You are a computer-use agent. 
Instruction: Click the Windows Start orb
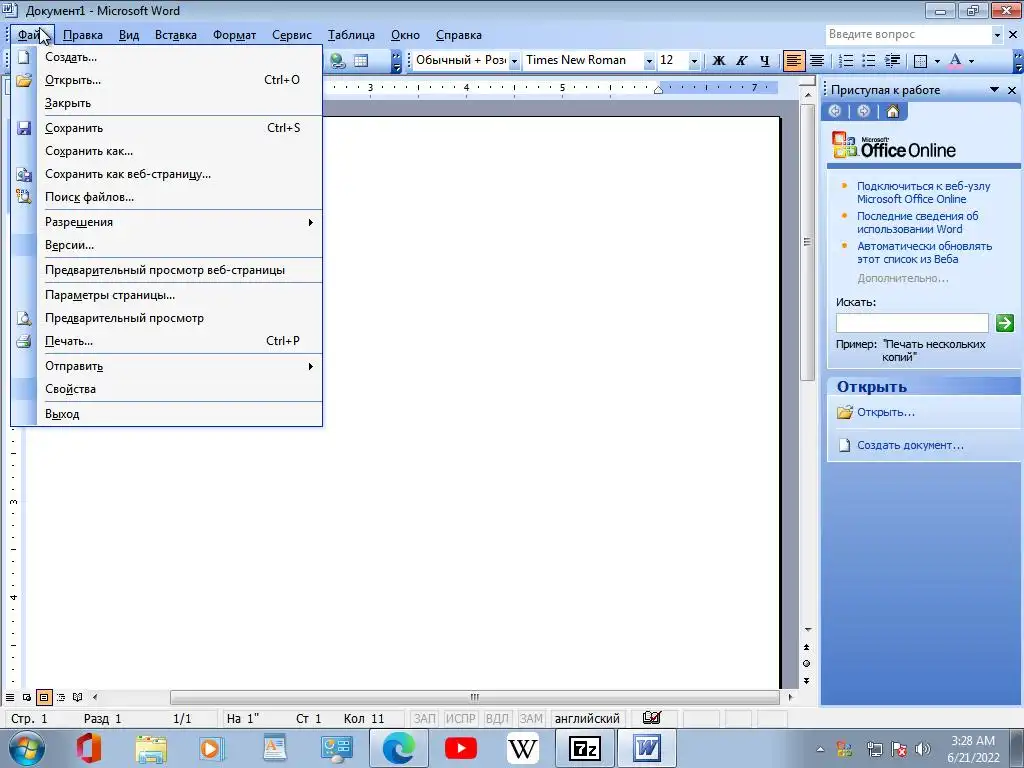pyautogui.click(x=27, y=748)
